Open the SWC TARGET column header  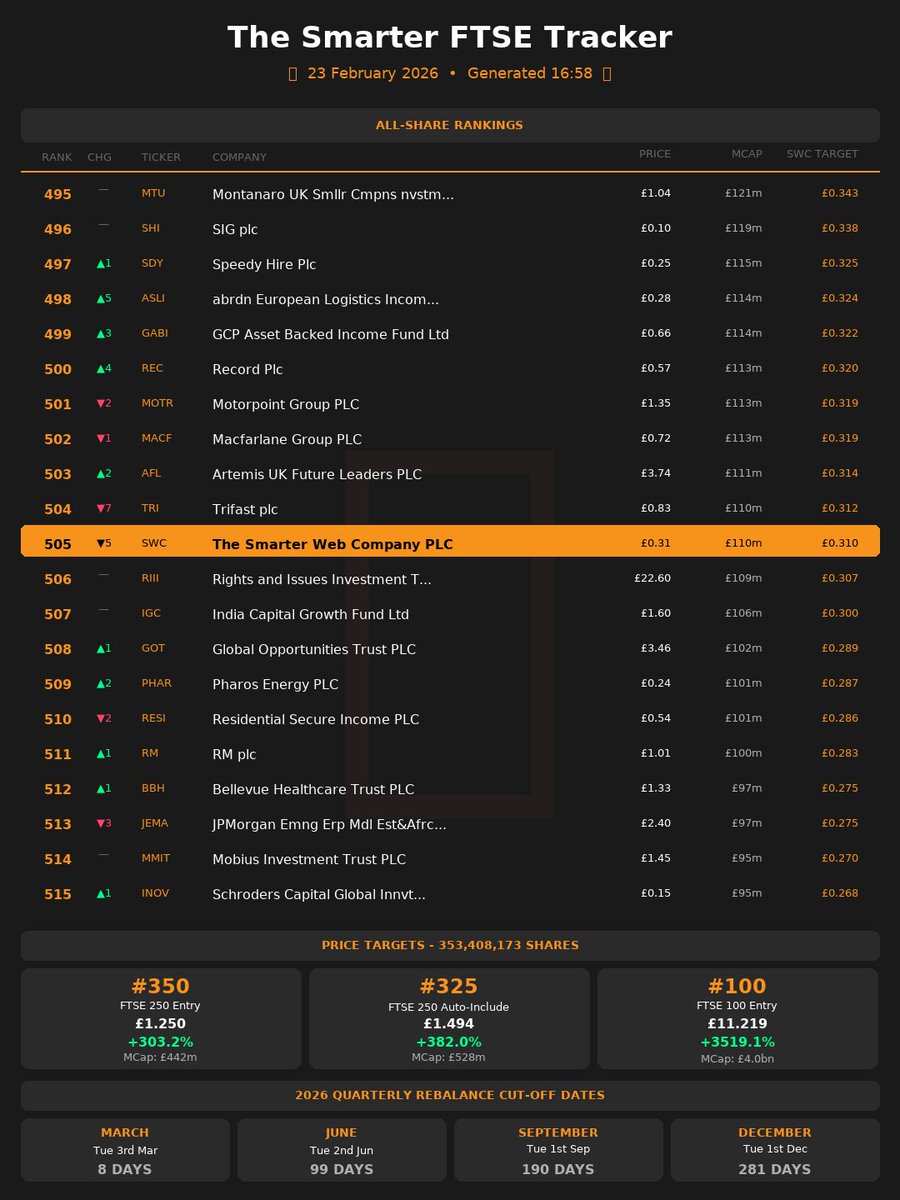click(820, 154)
